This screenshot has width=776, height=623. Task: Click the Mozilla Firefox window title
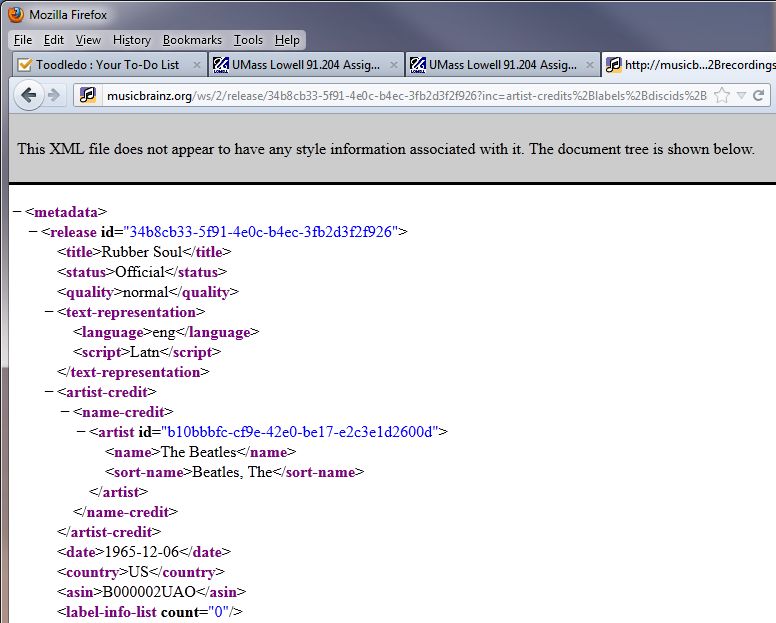tap(68, 15)
